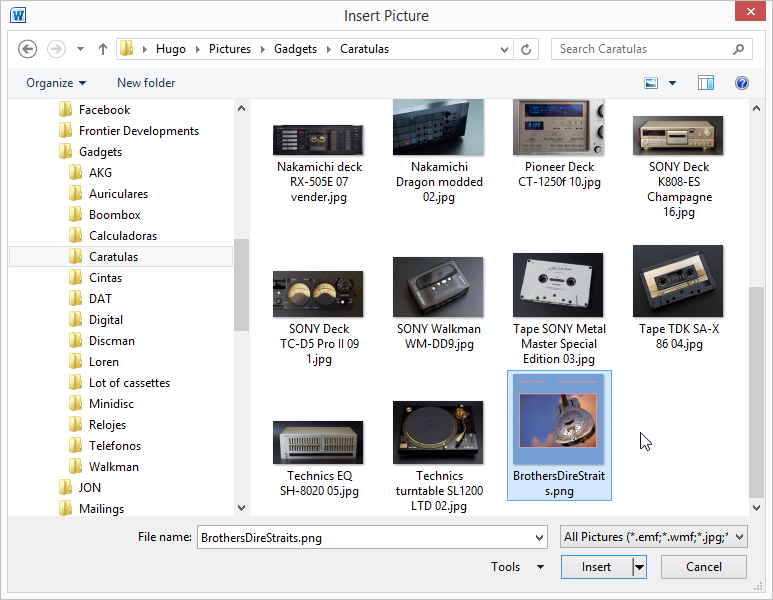Expand the File name dropdown arrow
Viewport: 773px width, 600px height.
[x=540, y=537]
